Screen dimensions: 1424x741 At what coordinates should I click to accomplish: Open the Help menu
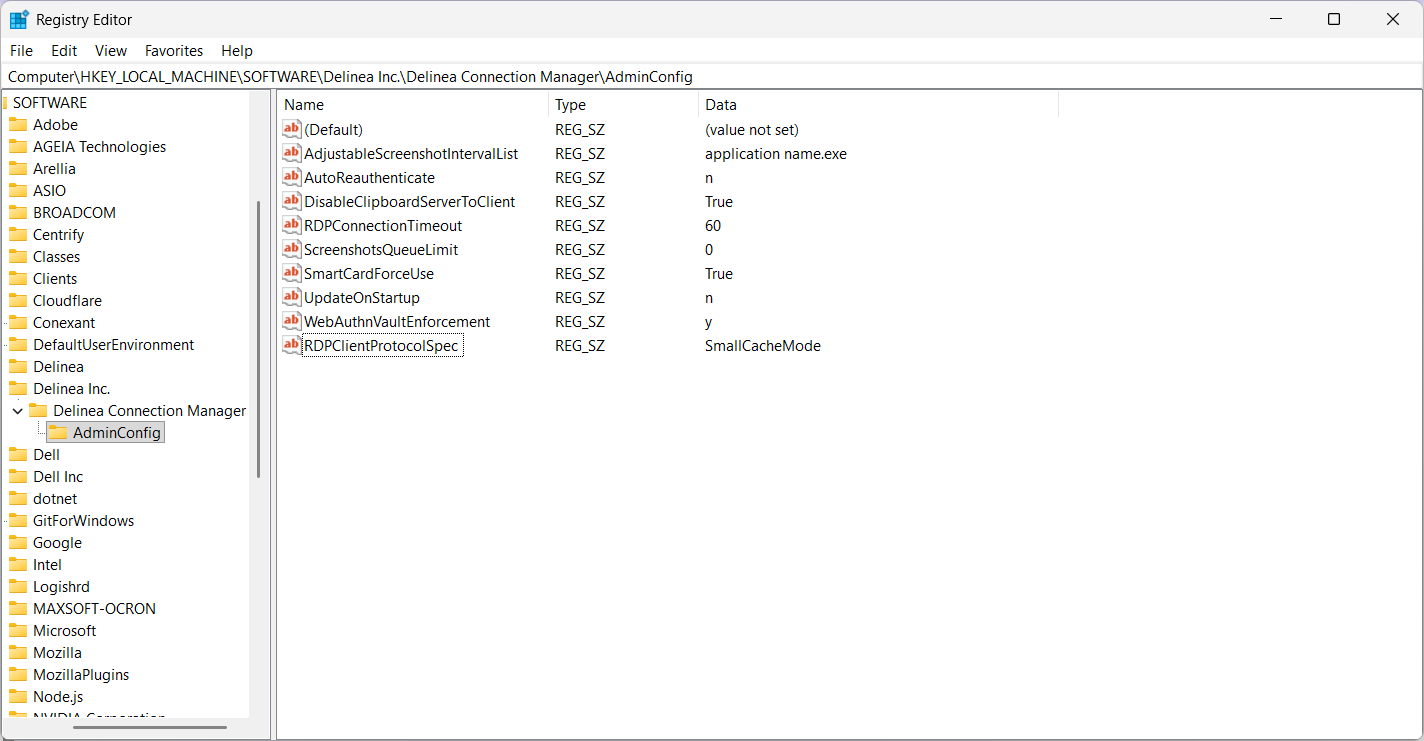point(237,51)
